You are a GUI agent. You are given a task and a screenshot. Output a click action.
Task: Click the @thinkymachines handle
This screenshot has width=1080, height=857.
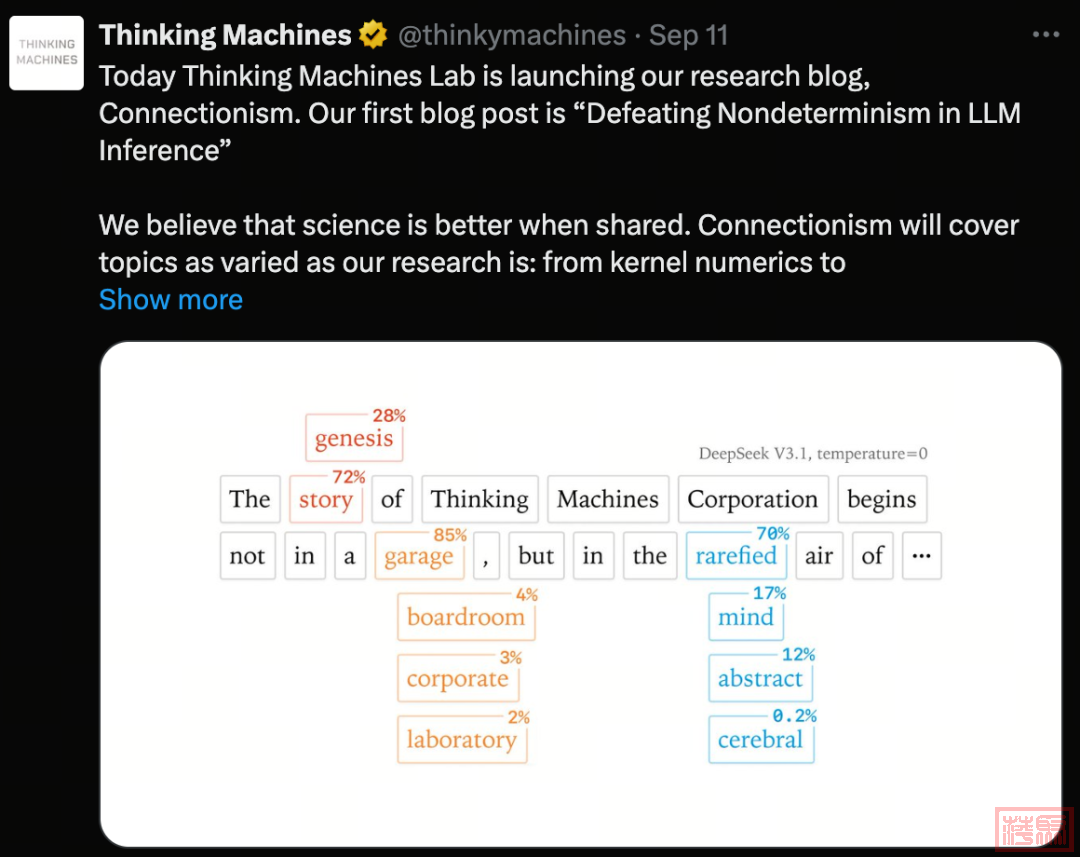[x=512, y=36]
